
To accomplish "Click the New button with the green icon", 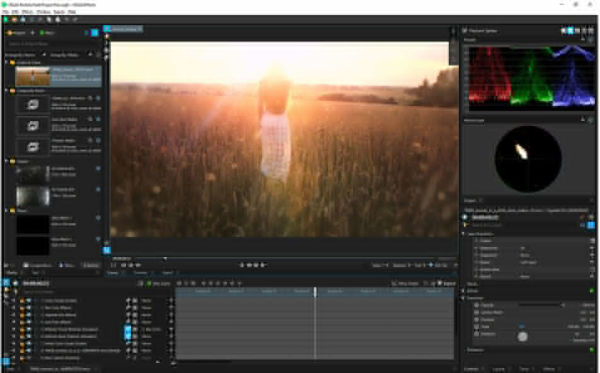I will click(47, 33).
